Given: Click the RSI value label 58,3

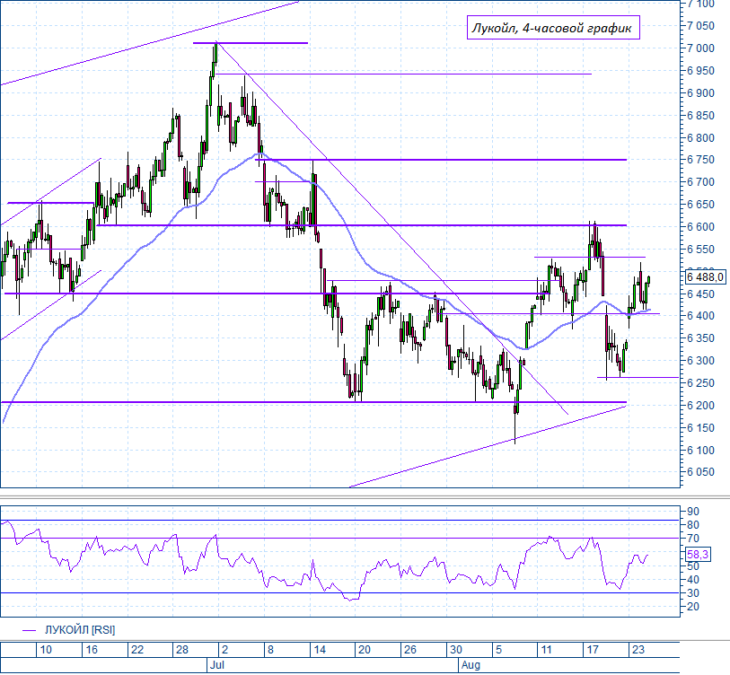Looking at the screenshot, I should coord(697,554).
